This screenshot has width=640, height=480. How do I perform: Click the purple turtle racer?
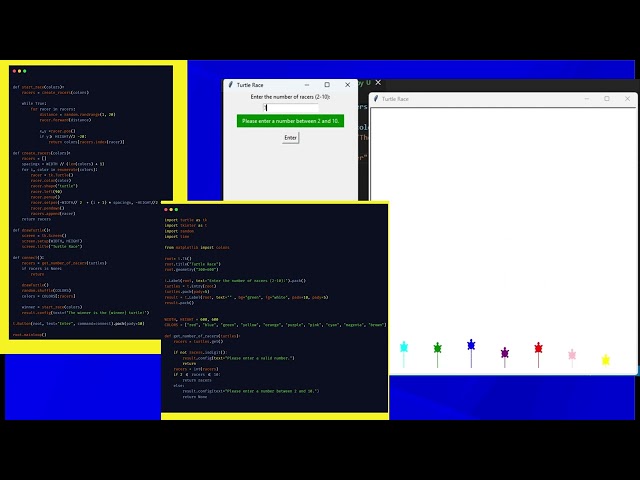pos(504,353)
